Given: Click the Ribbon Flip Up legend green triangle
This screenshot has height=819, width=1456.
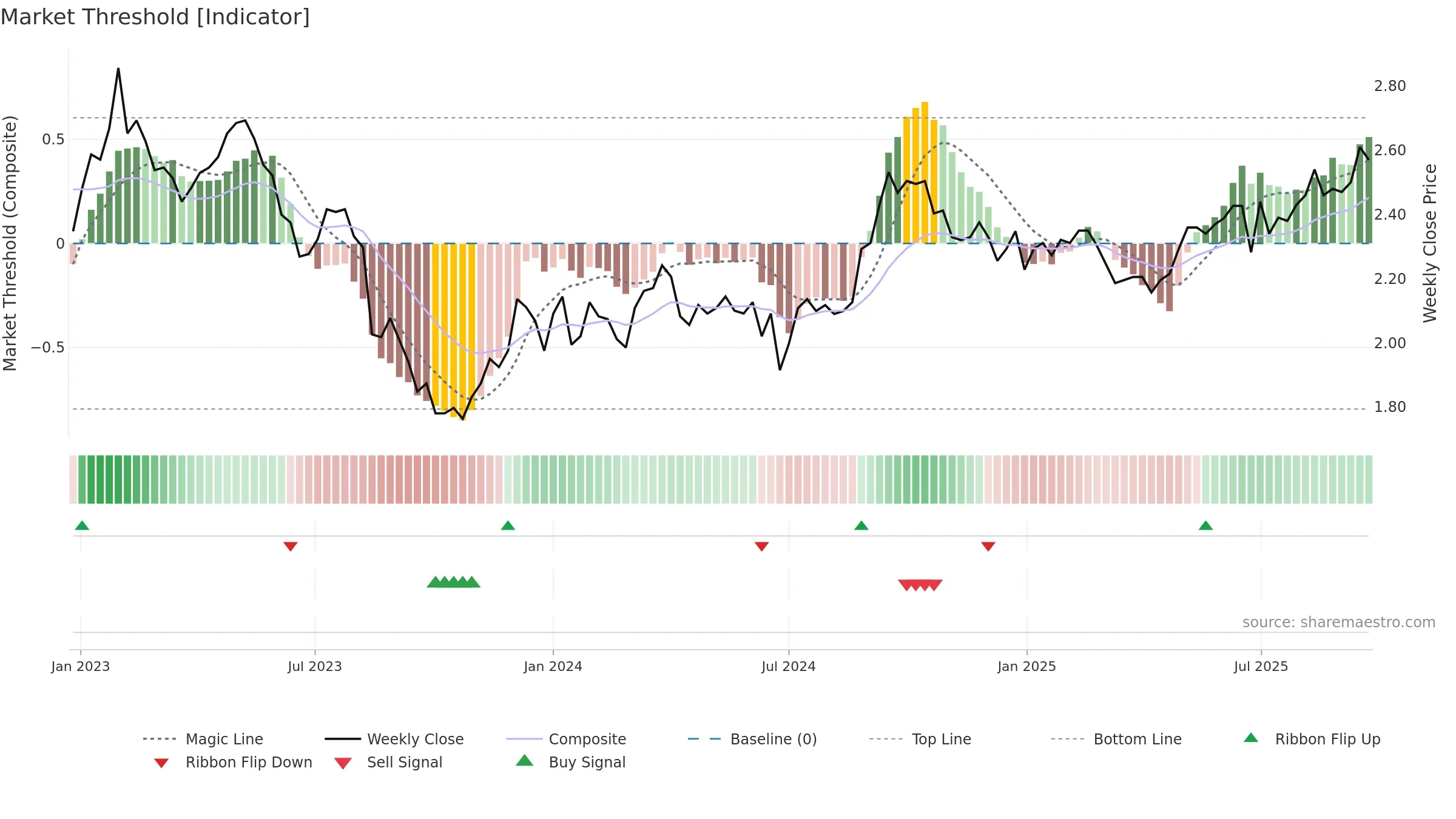Looking at the screenshot, I should (x=1251, y=738).
